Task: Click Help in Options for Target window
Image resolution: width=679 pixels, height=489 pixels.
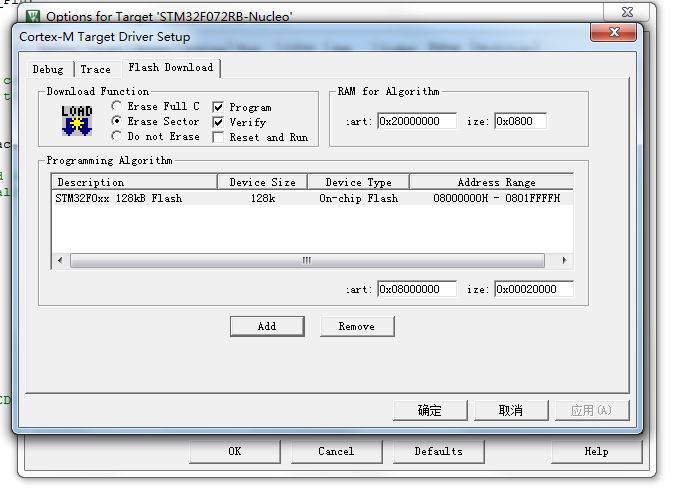Action: [x=597, y=451]
